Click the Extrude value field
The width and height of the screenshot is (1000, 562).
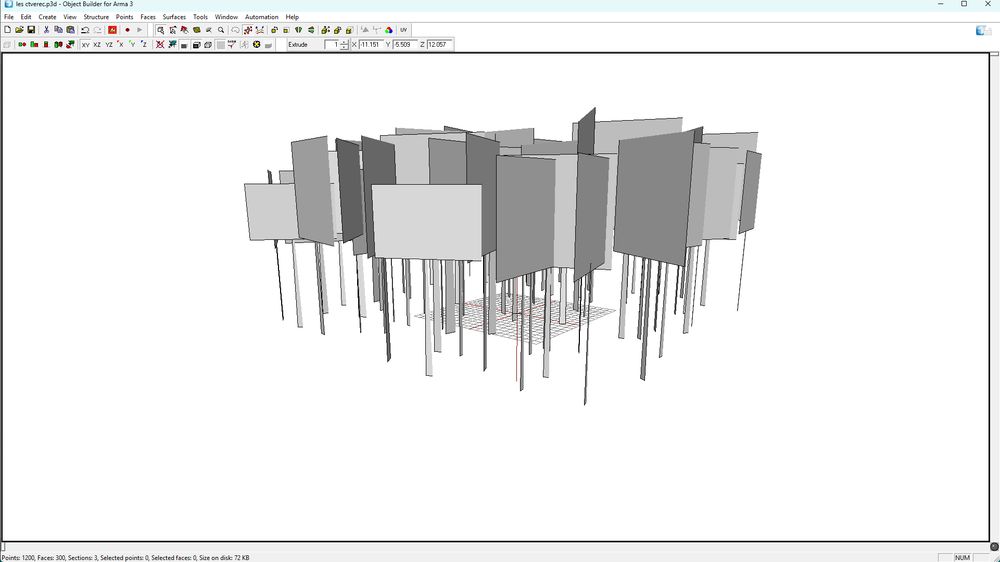(x=332, y=45)
